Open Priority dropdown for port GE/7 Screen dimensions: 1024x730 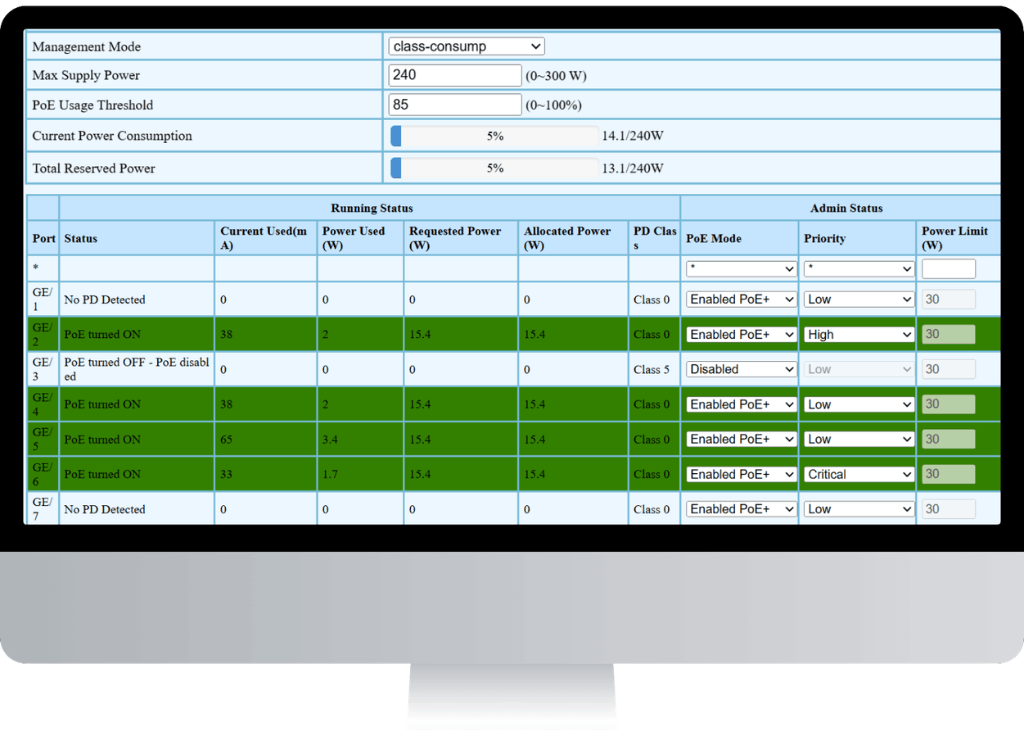(x=858, y=509)
